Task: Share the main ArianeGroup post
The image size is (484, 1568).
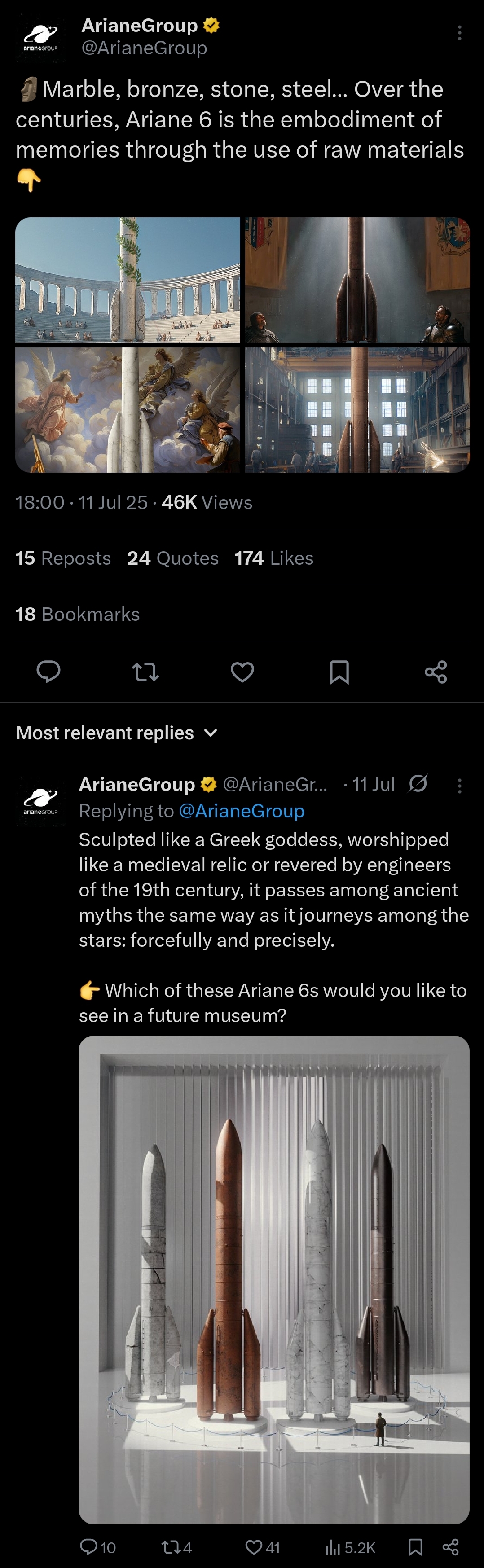Action: (436, 672)
